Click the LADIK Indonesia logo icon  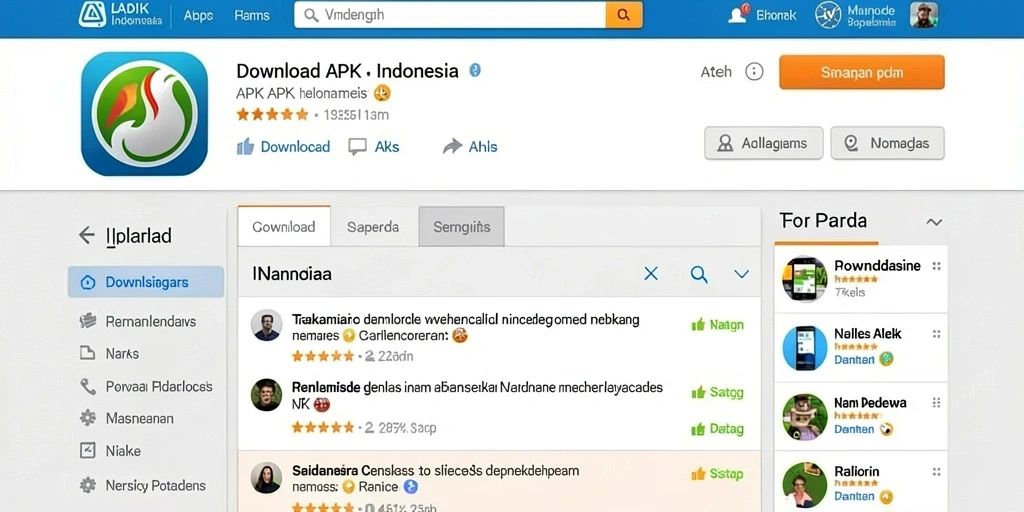click(91, 14)
